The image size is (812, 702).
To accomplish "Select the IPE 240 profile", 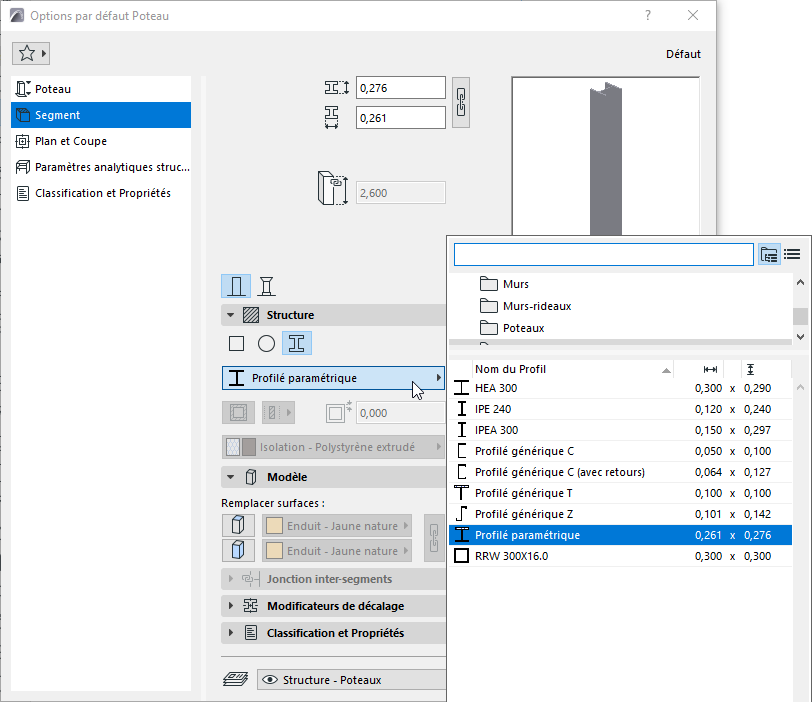I will [620, 409].
